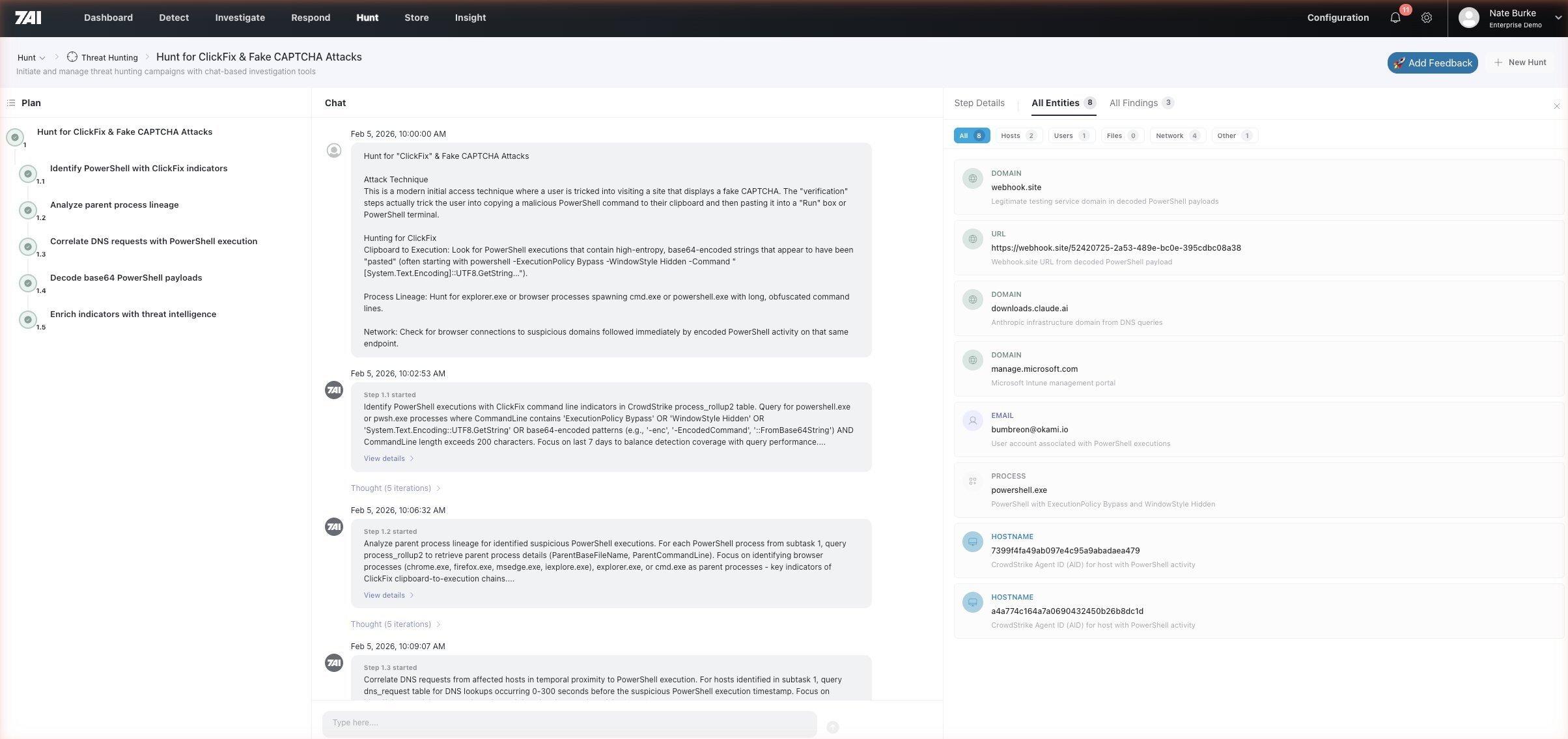The width and height of the screenshot is (1568, 739).
Task: Click the status circle for Decode base64 step
Action: click(x=27, y=283)
